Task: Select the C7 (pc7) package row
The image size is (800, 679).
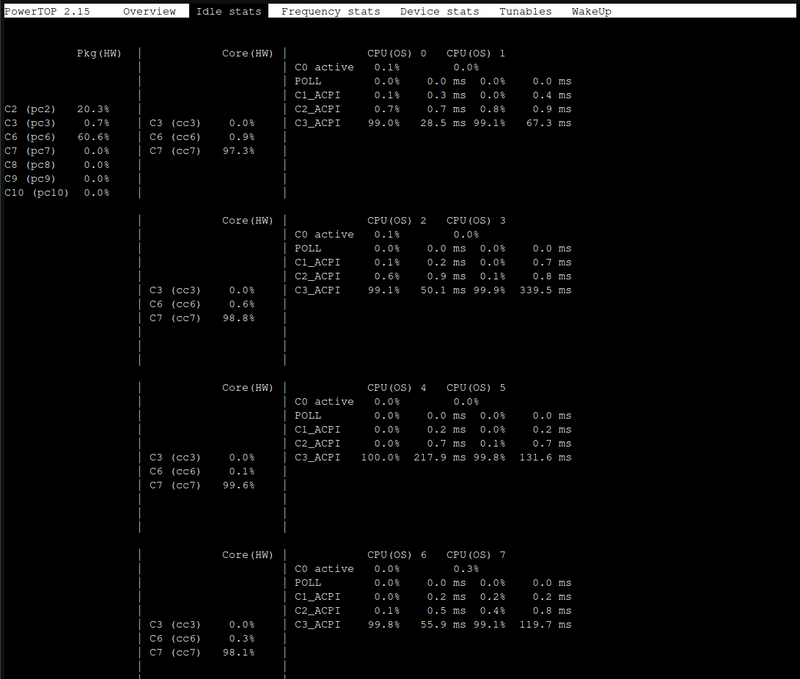Action: (57, 150)
